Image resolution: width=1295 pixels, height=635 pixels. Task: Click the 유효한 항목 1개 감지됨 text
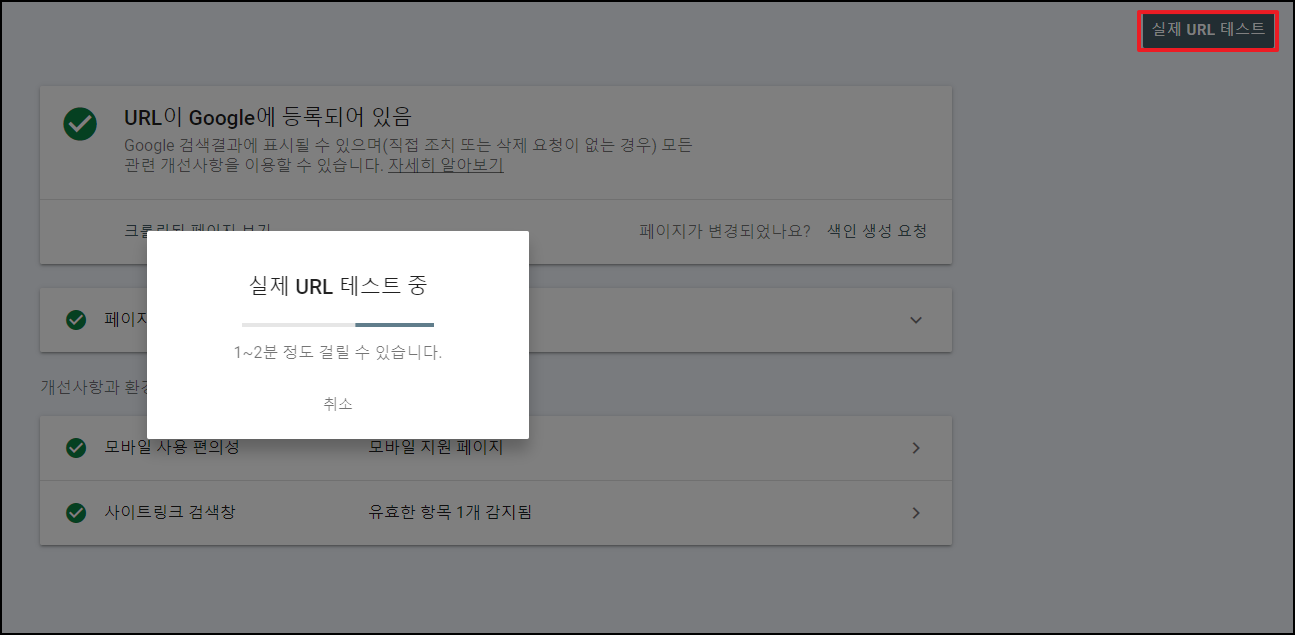coord(450,512)
